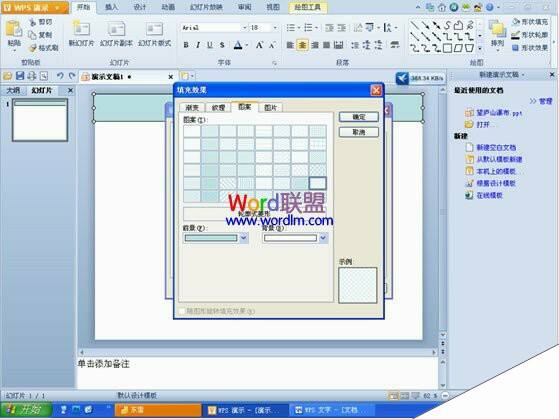Click 新建空白文档 in task pane
559x419 pixels.
496,147
